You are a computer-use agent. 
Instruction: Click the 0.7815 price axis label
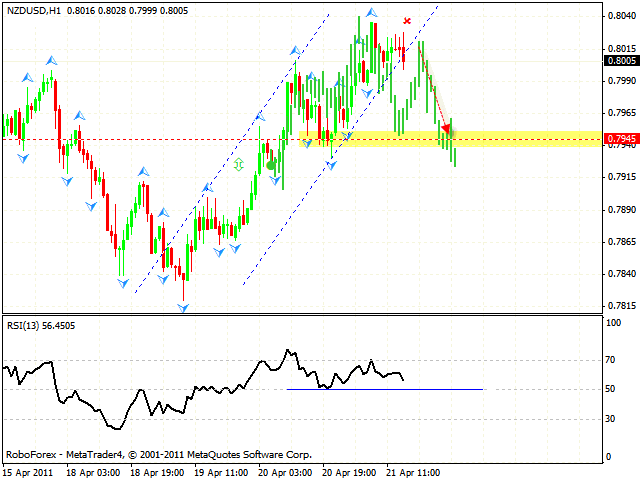(621, 306)
